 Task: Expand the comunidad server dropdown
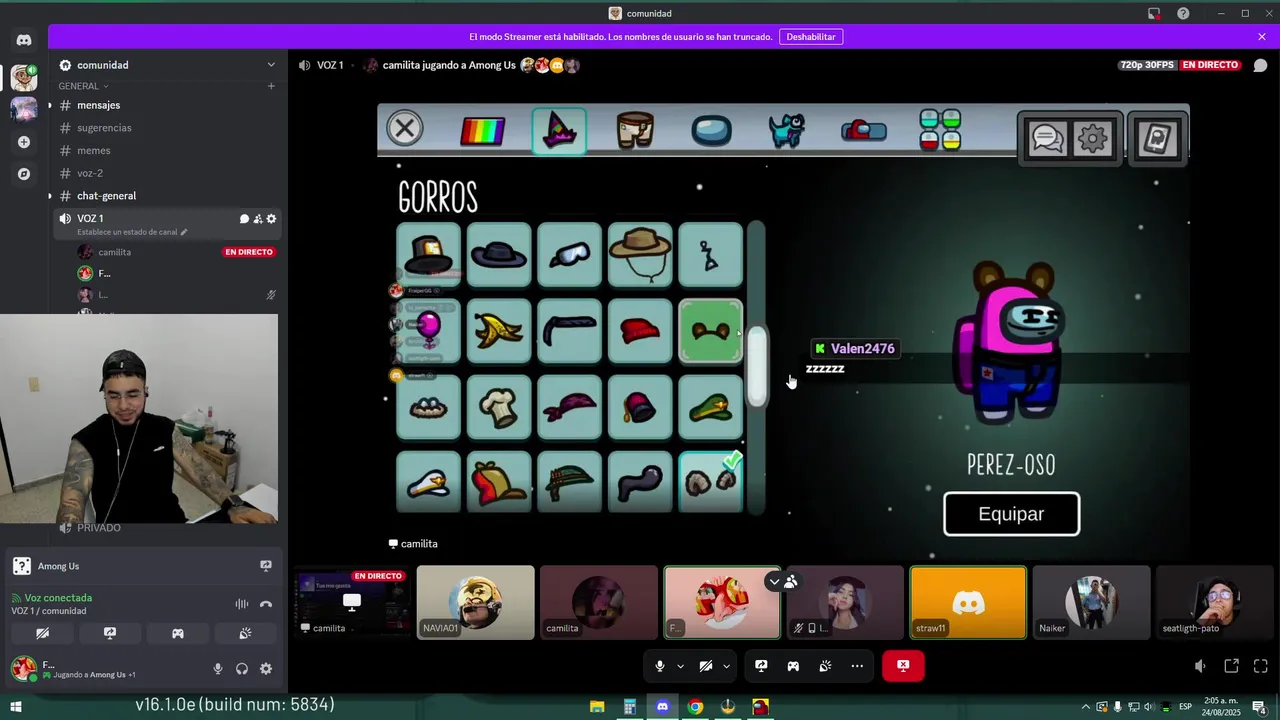click(x=270, y=65)
